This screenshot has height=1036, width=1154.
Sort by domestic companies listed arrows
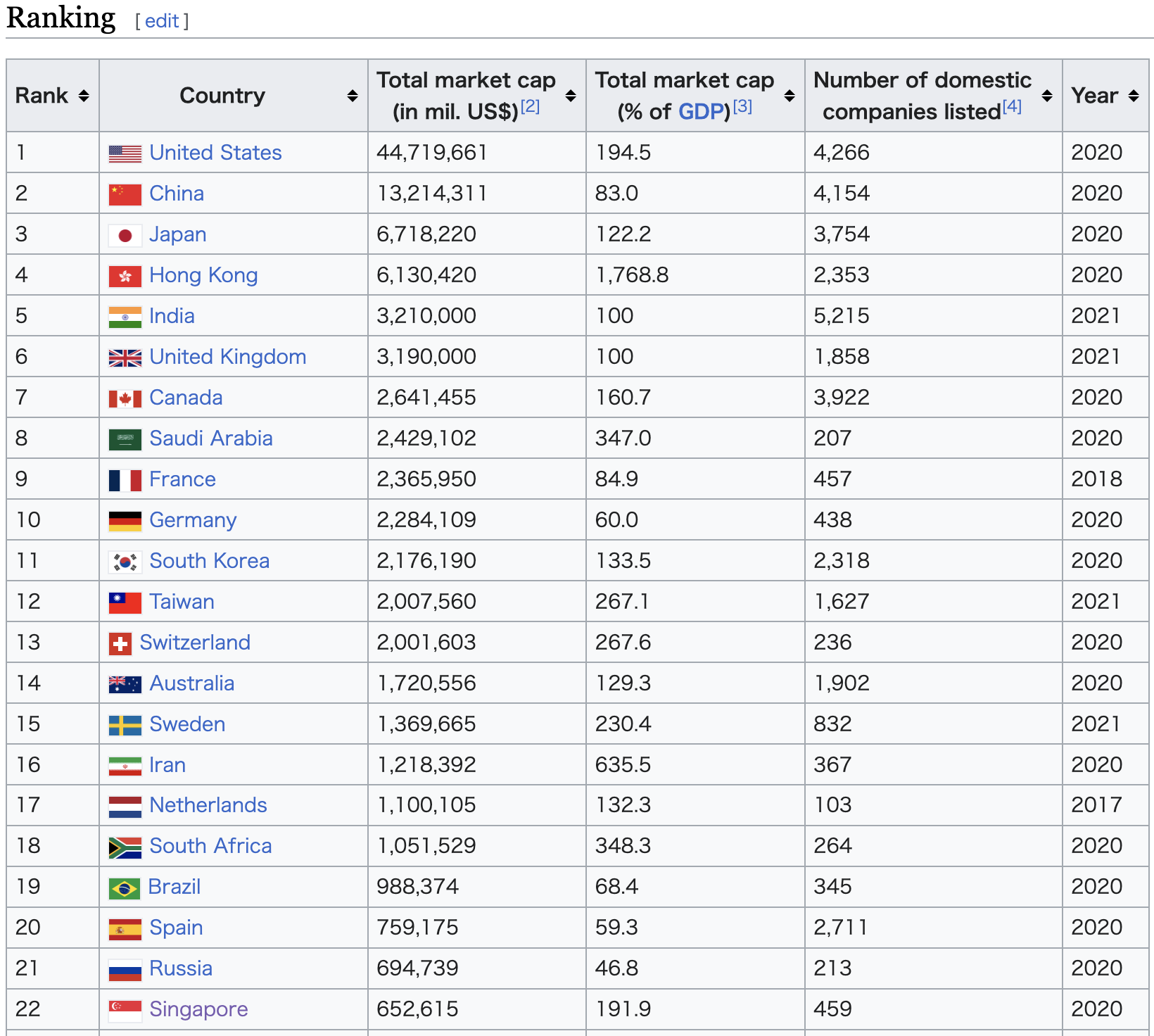[x=1047, y=96]
